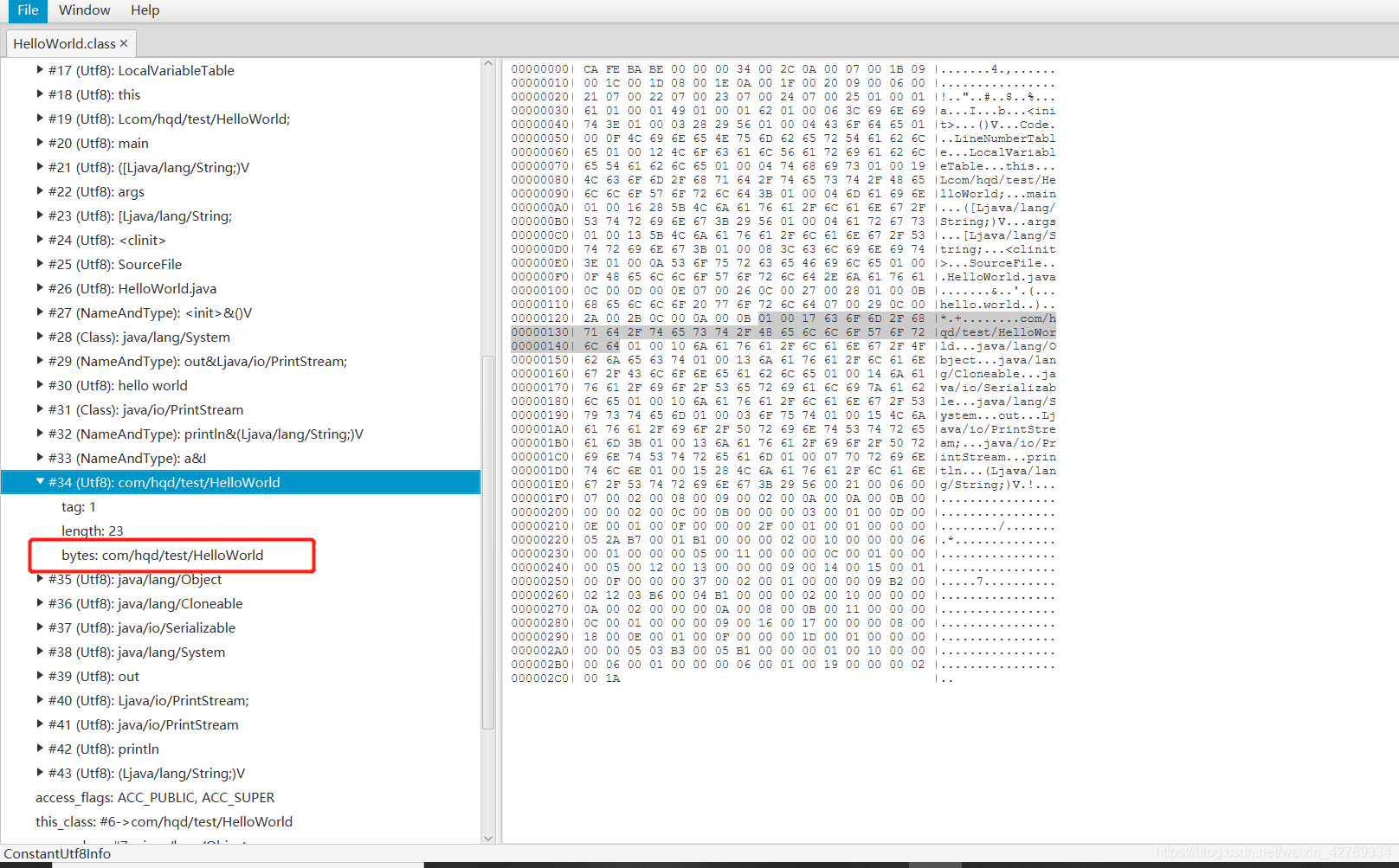Click hex offset 00000140 label
1399x868 pixels.
tap(539, 346)
